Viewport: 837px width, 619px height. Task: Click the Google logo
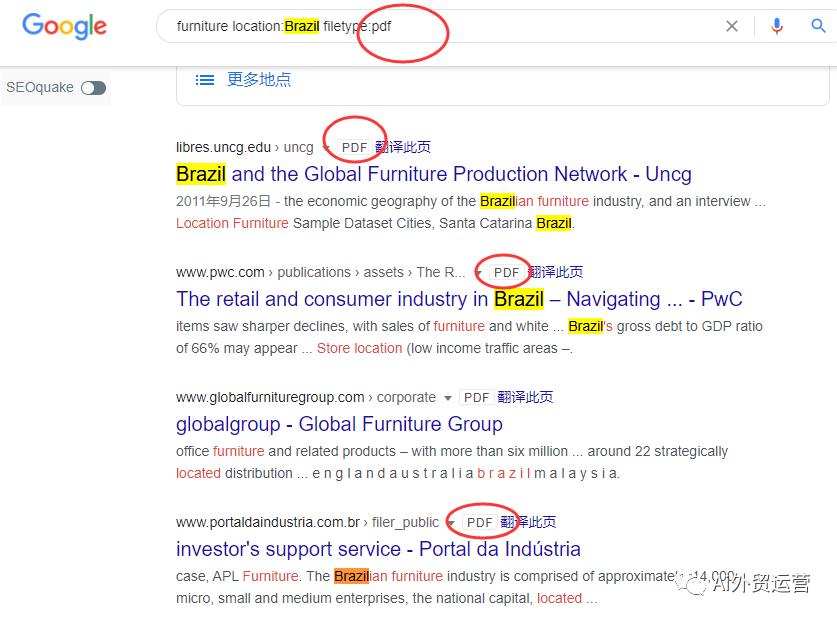(64, 27)
